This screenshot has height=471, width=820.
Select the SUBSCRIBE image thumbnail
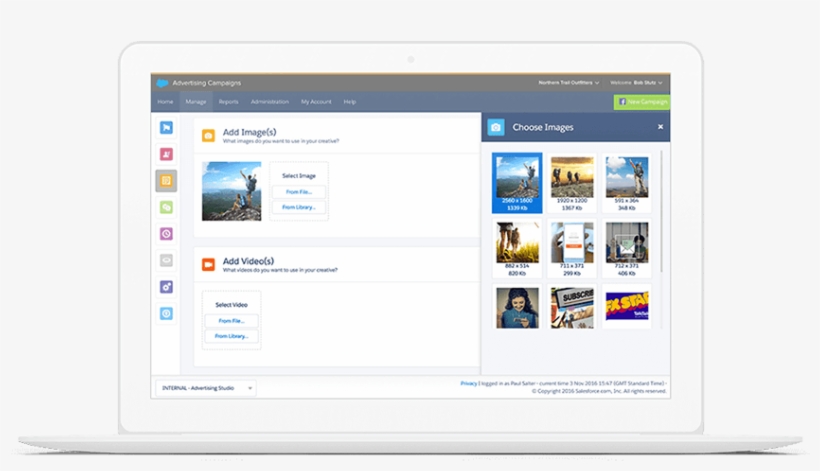pos(572,307)
